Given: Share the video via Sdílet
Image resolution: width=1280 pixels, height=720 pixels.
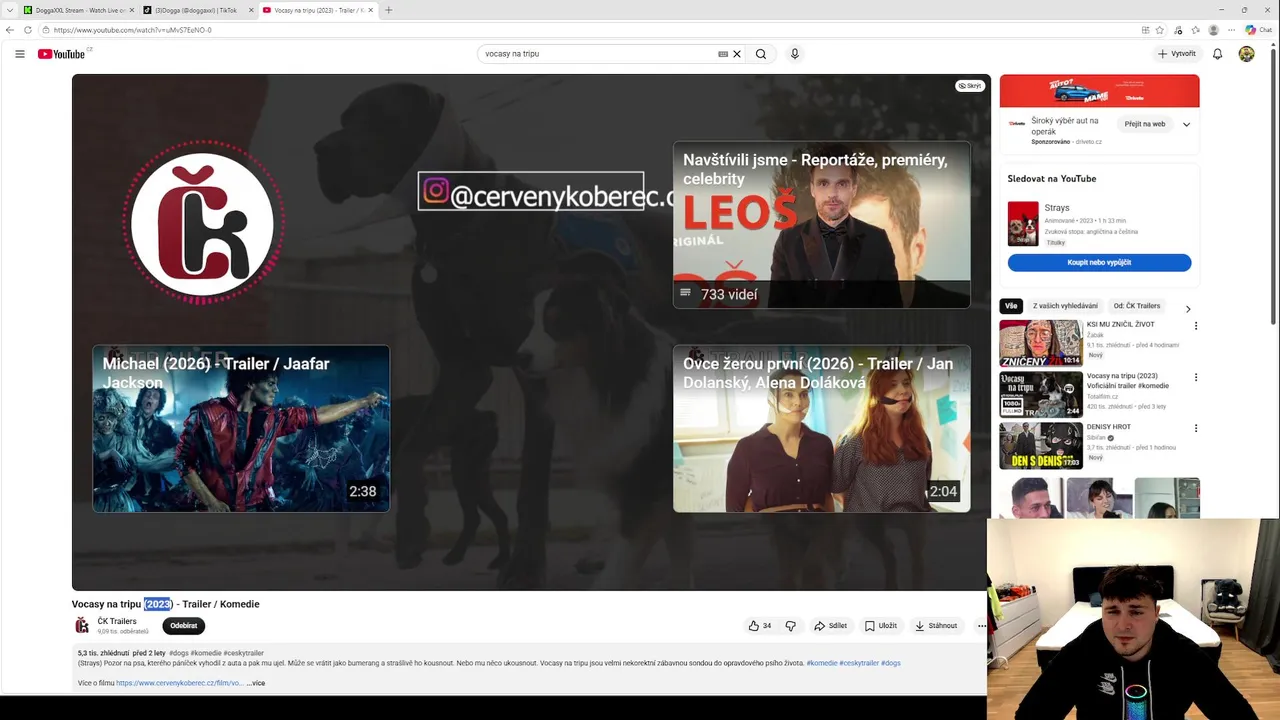Looking at the screenshot, I should coord(830,626).
